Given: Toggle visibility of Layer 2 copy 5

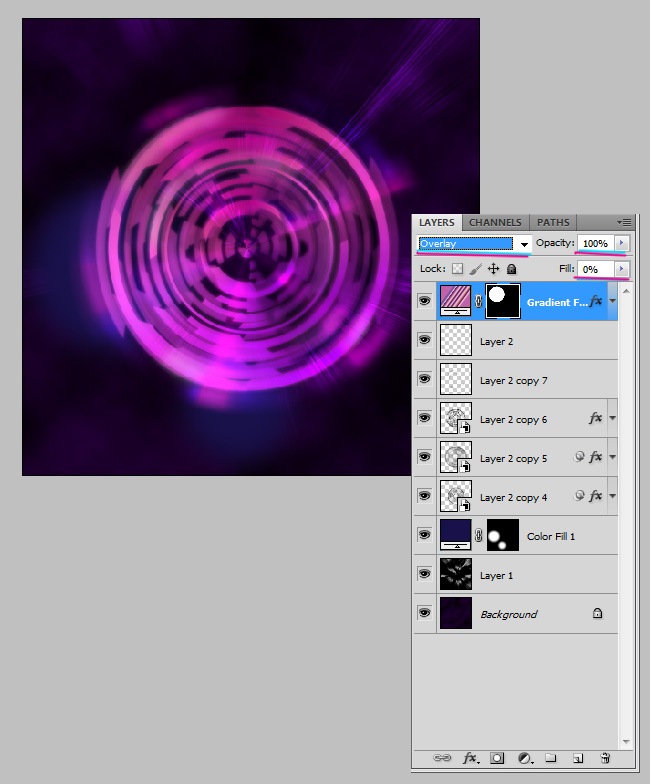Looking at the screenshot, I should coord(424,456).
